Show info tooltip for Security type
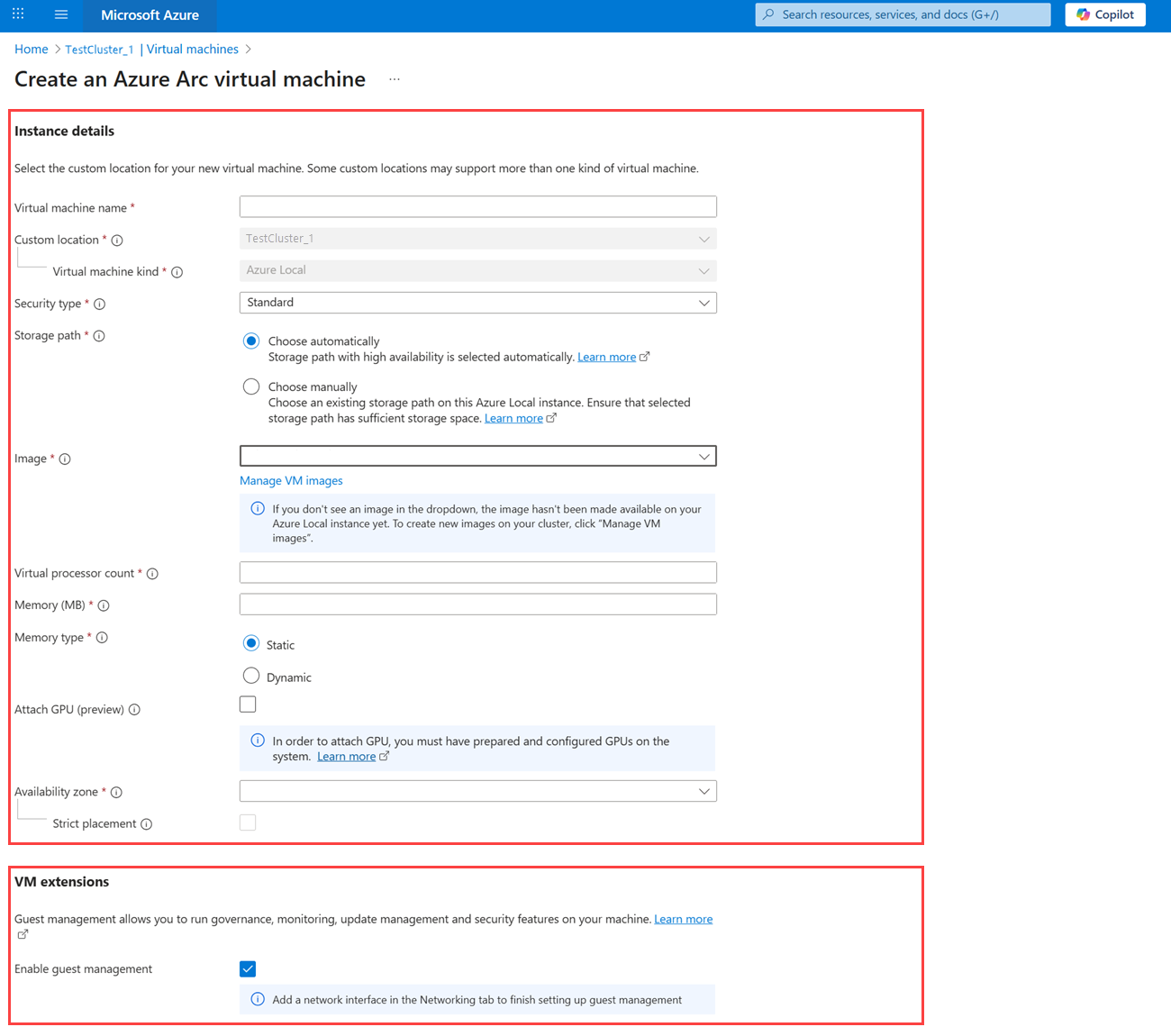 (x=100, y=304)
